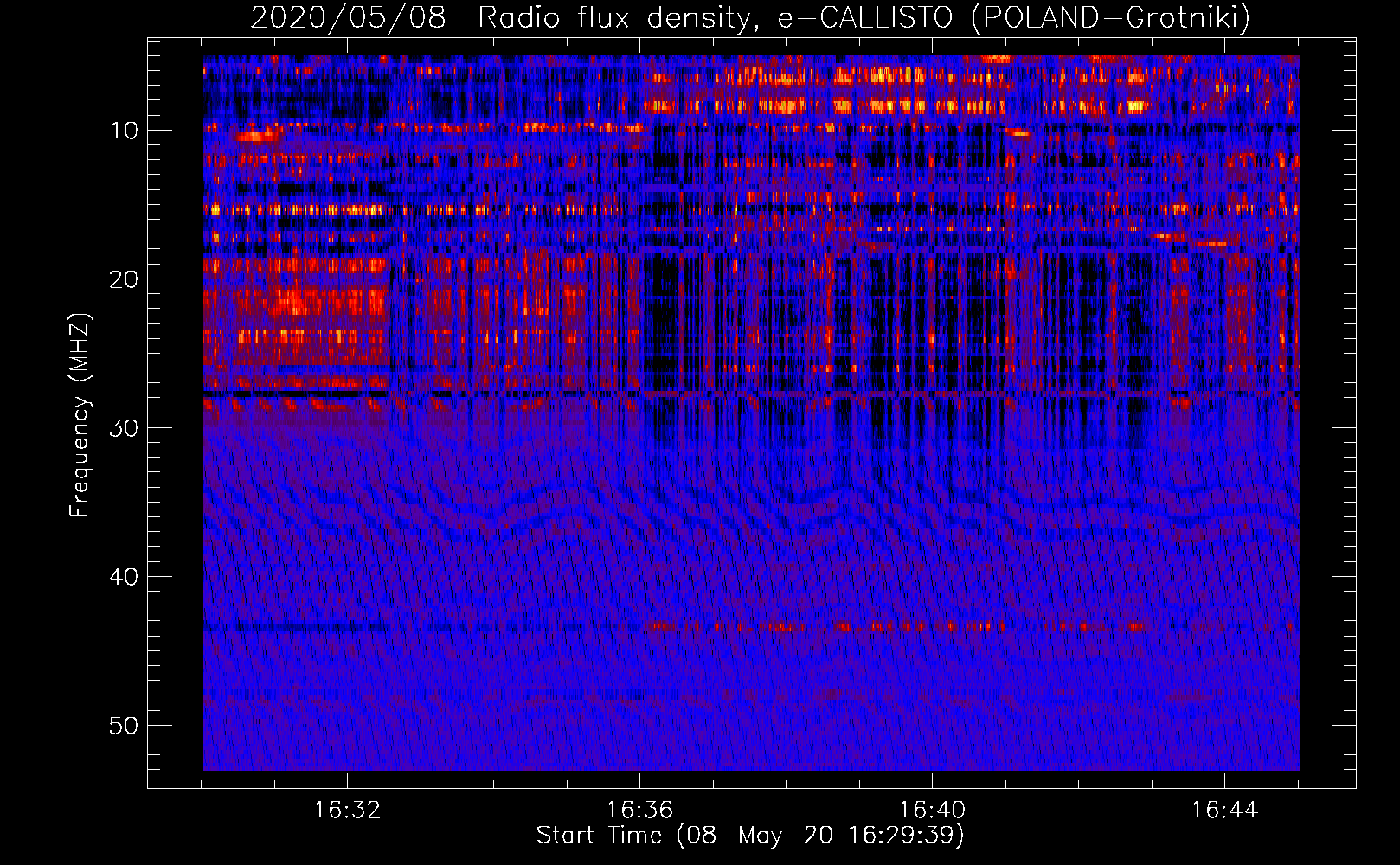Click the 16:44 time tick label
Viewport: 1400px width, 865px height.
click(x=1224, y=811)
